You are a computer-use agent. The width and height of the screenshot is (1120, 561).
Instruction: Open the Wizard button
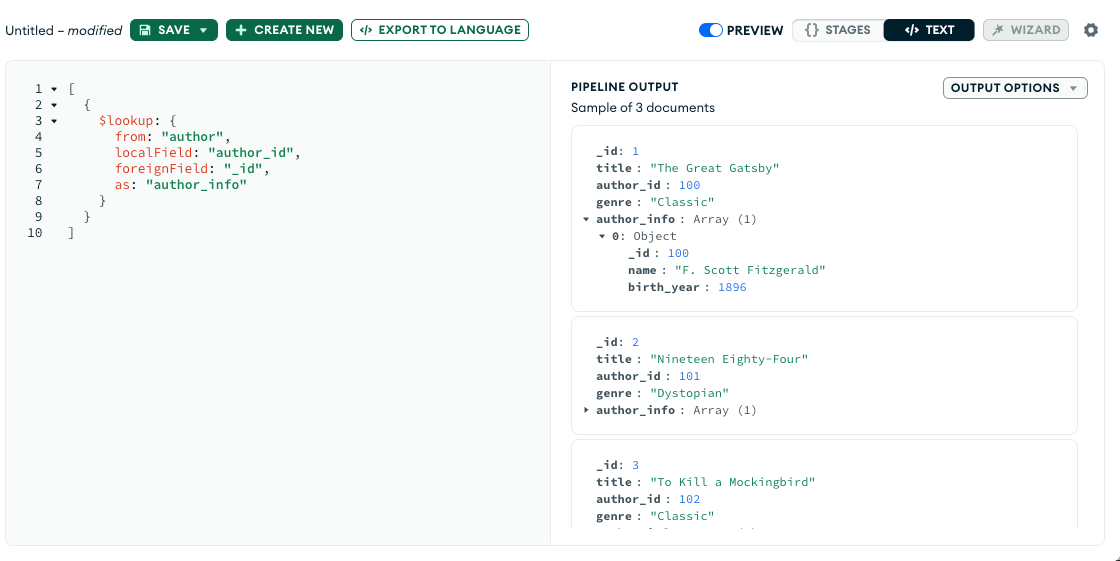(1026, 30)
